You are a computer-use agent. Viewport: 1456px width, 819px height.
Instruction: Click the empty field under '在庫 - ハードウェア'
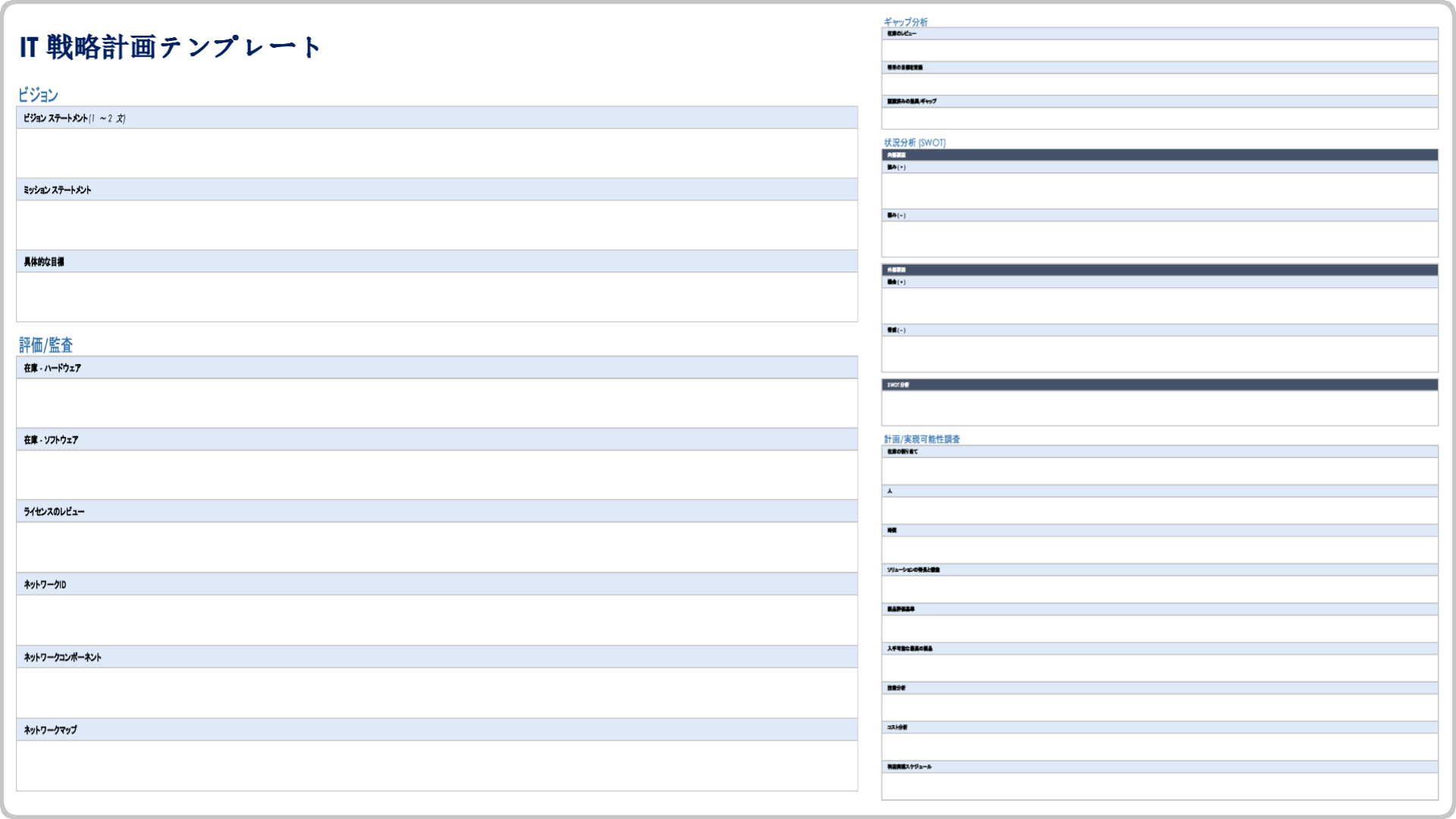coord(437,403)
